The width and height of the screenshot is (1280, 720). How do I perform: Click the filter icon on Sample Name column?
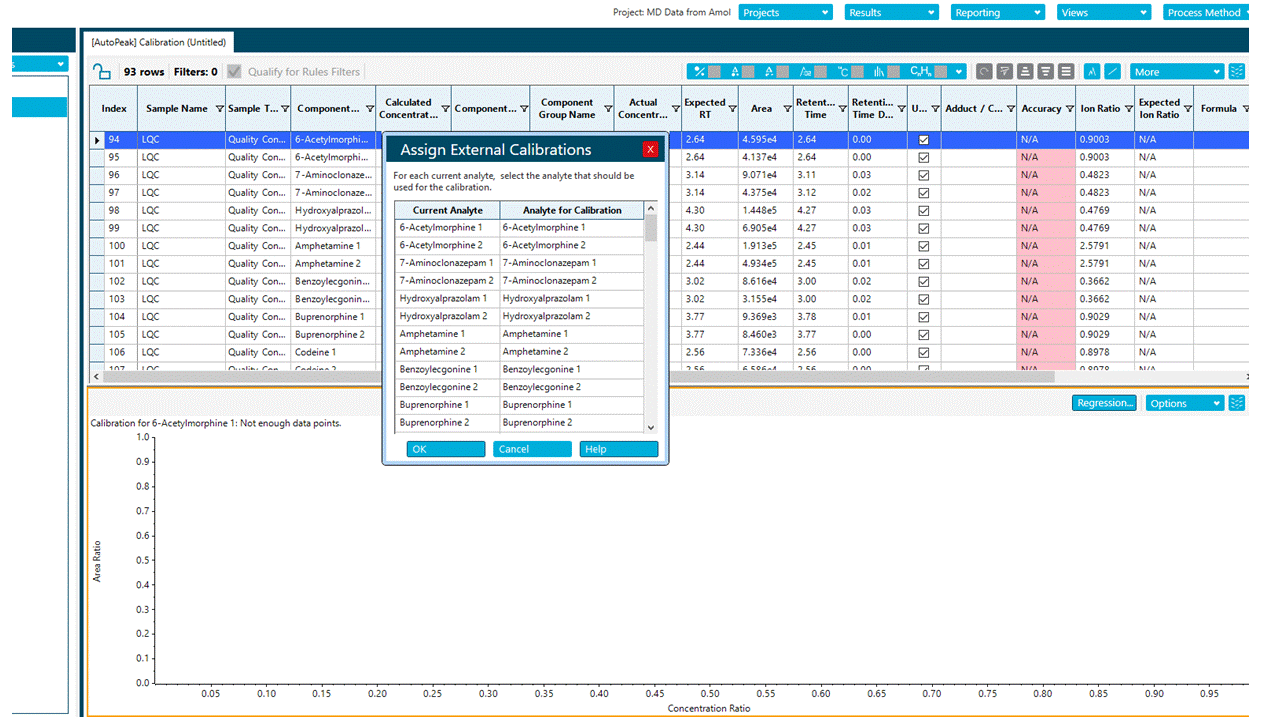(219, 109)
